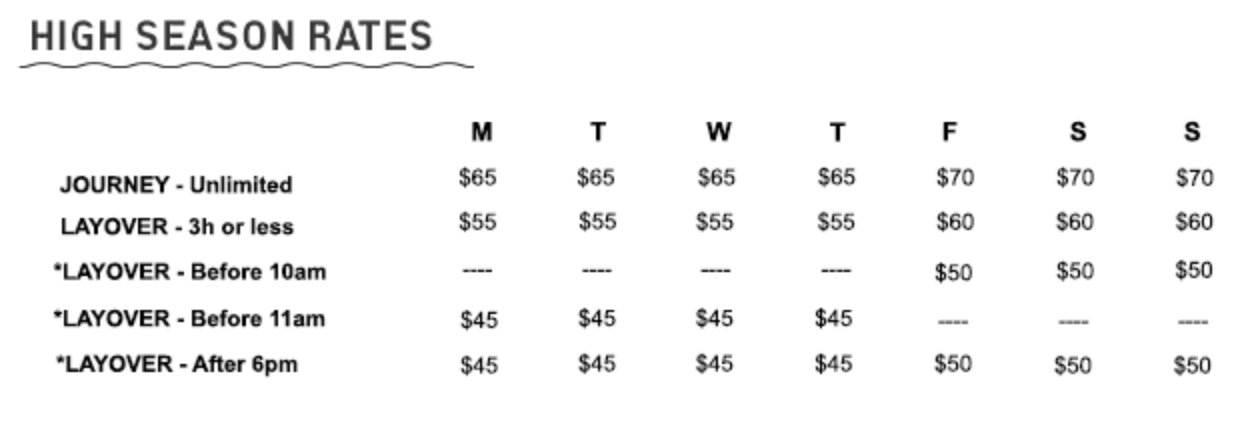Select the LAYOVER - 3h or less label
This screenshot has height=428, width=1238.
pyautogui.click(x=177, y=226)
